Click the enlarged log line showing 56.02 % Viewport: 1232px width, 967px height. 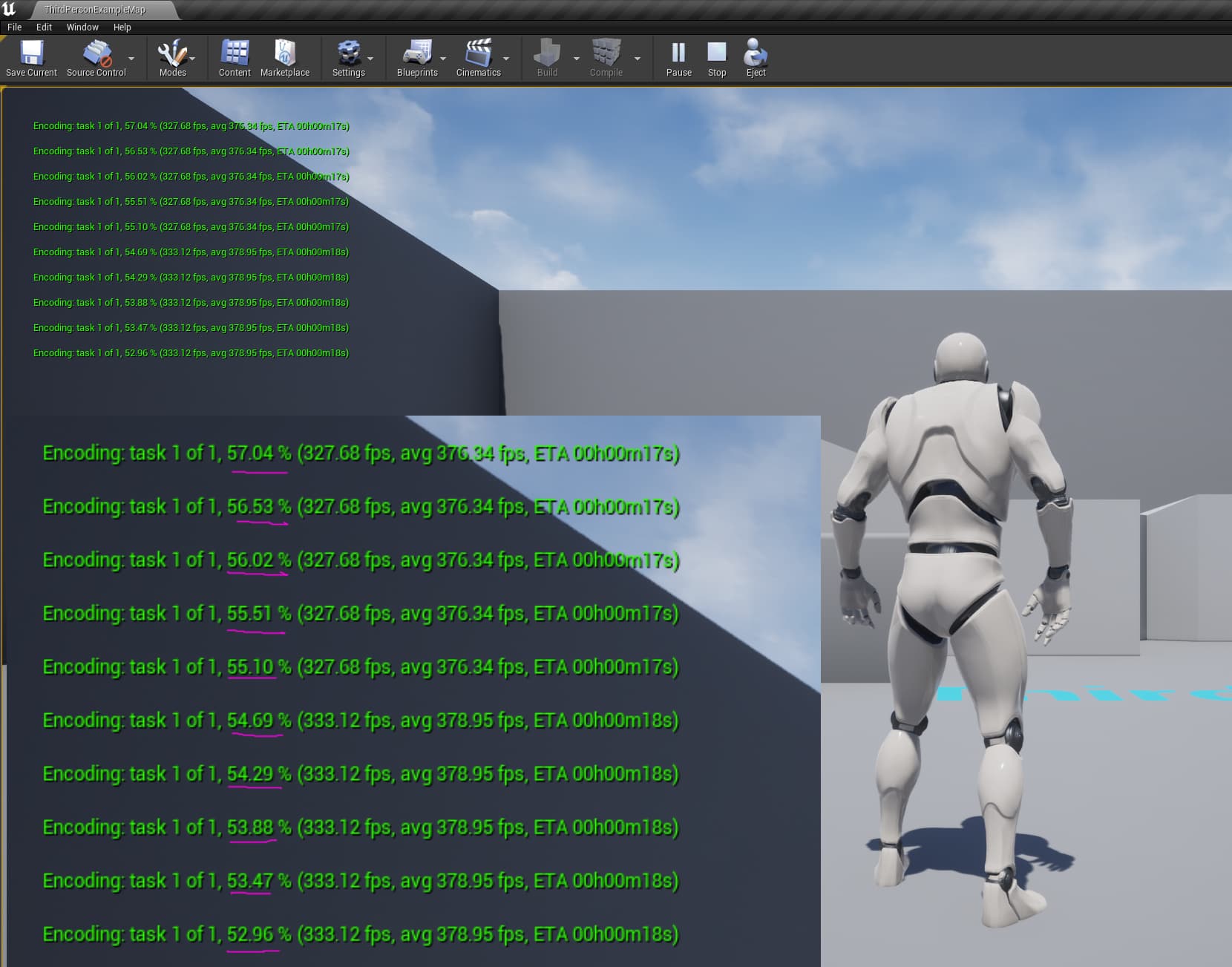point(361,560)
